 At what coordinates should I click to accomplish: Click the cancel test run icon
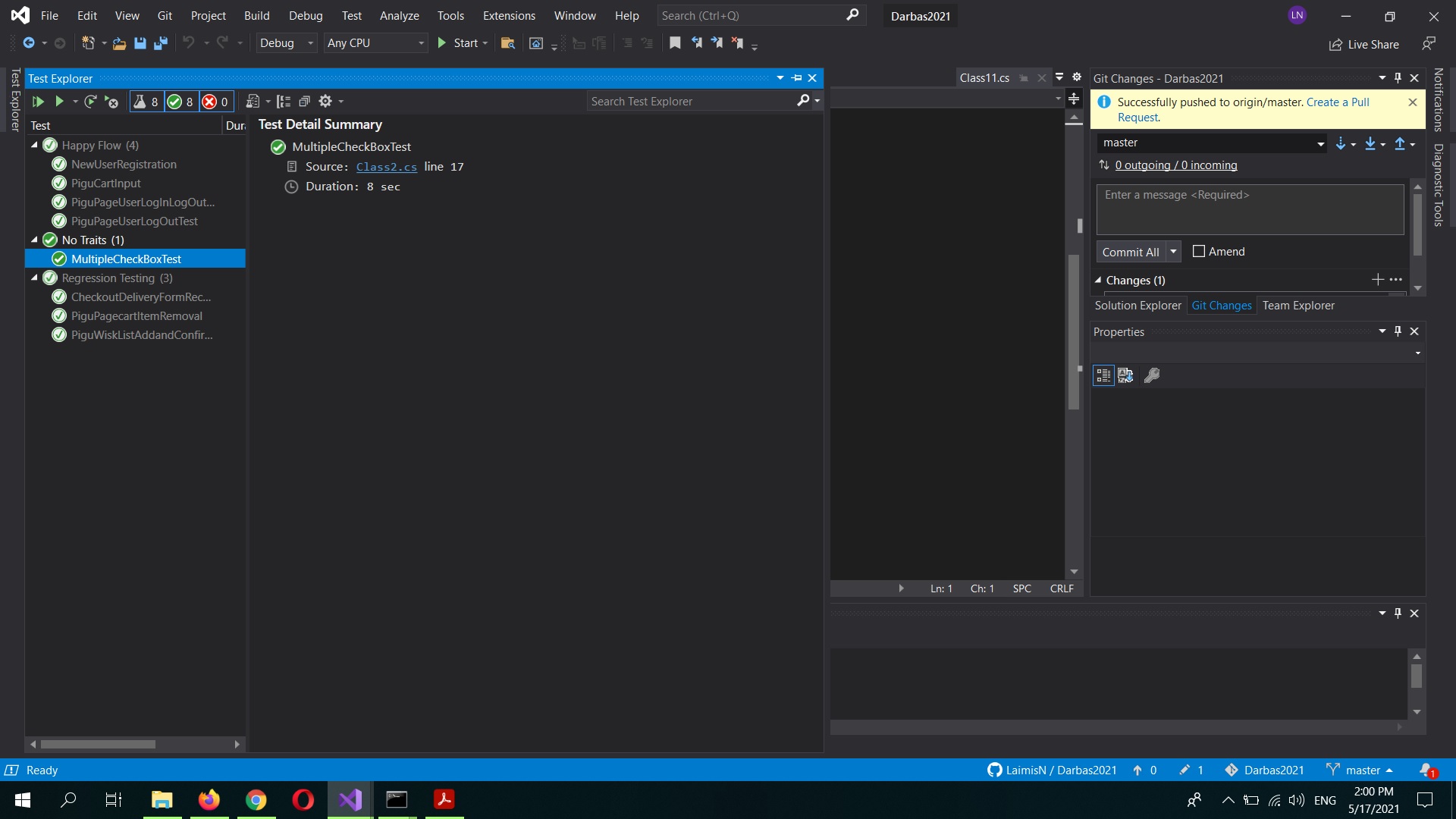tap(111, 102)
